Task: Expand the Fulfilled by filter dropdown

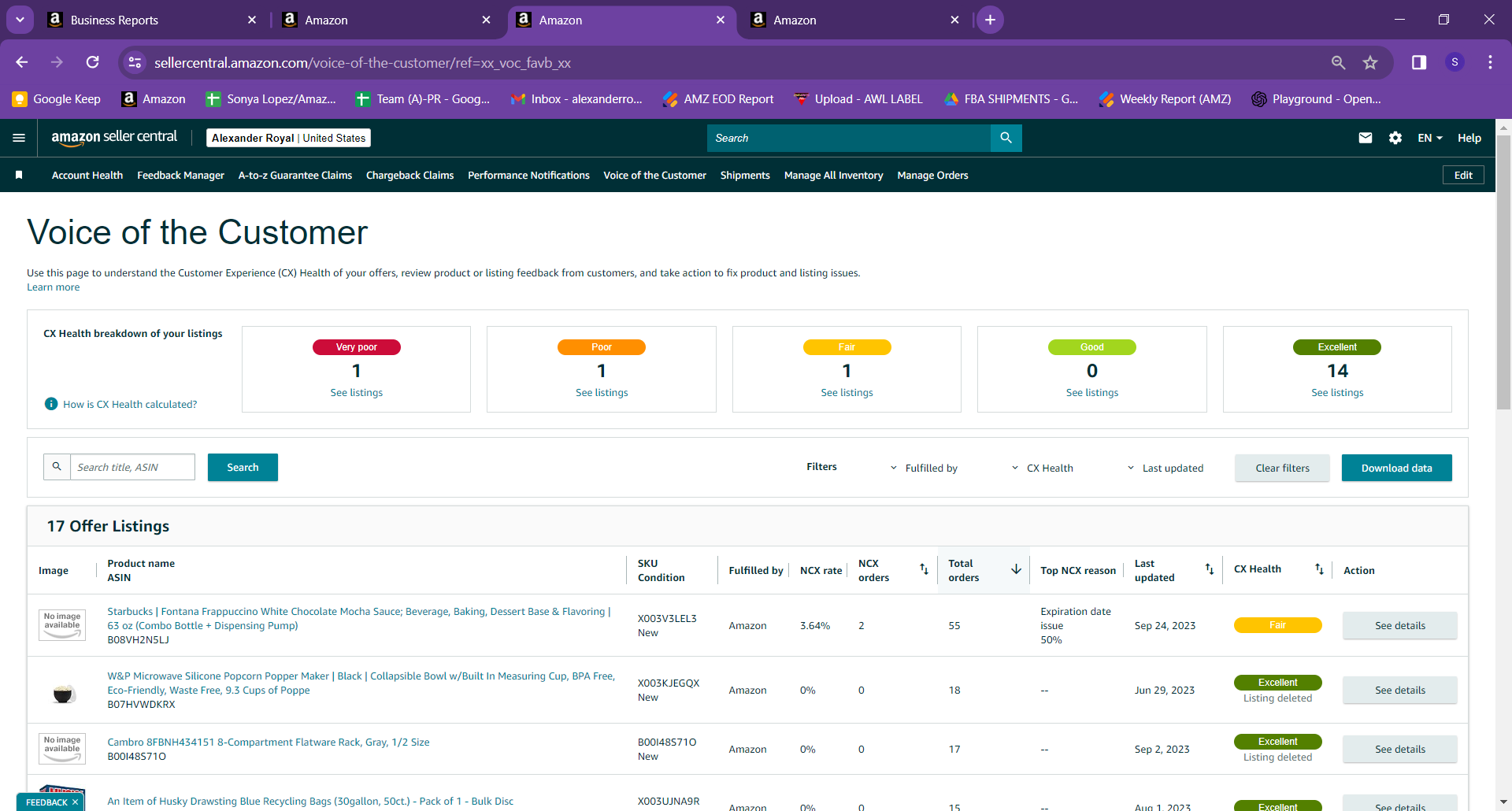Action: click(x=924, y=468)
